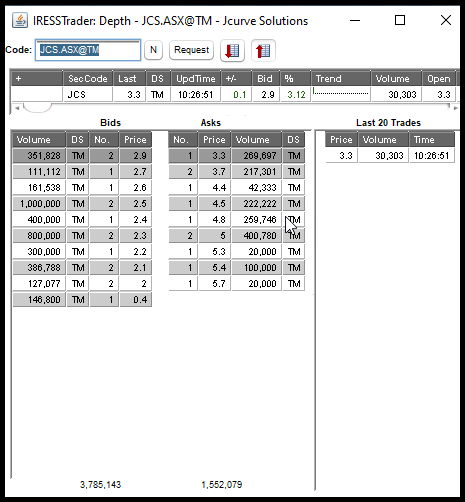Select the JCS security code cell

[88, 95]
